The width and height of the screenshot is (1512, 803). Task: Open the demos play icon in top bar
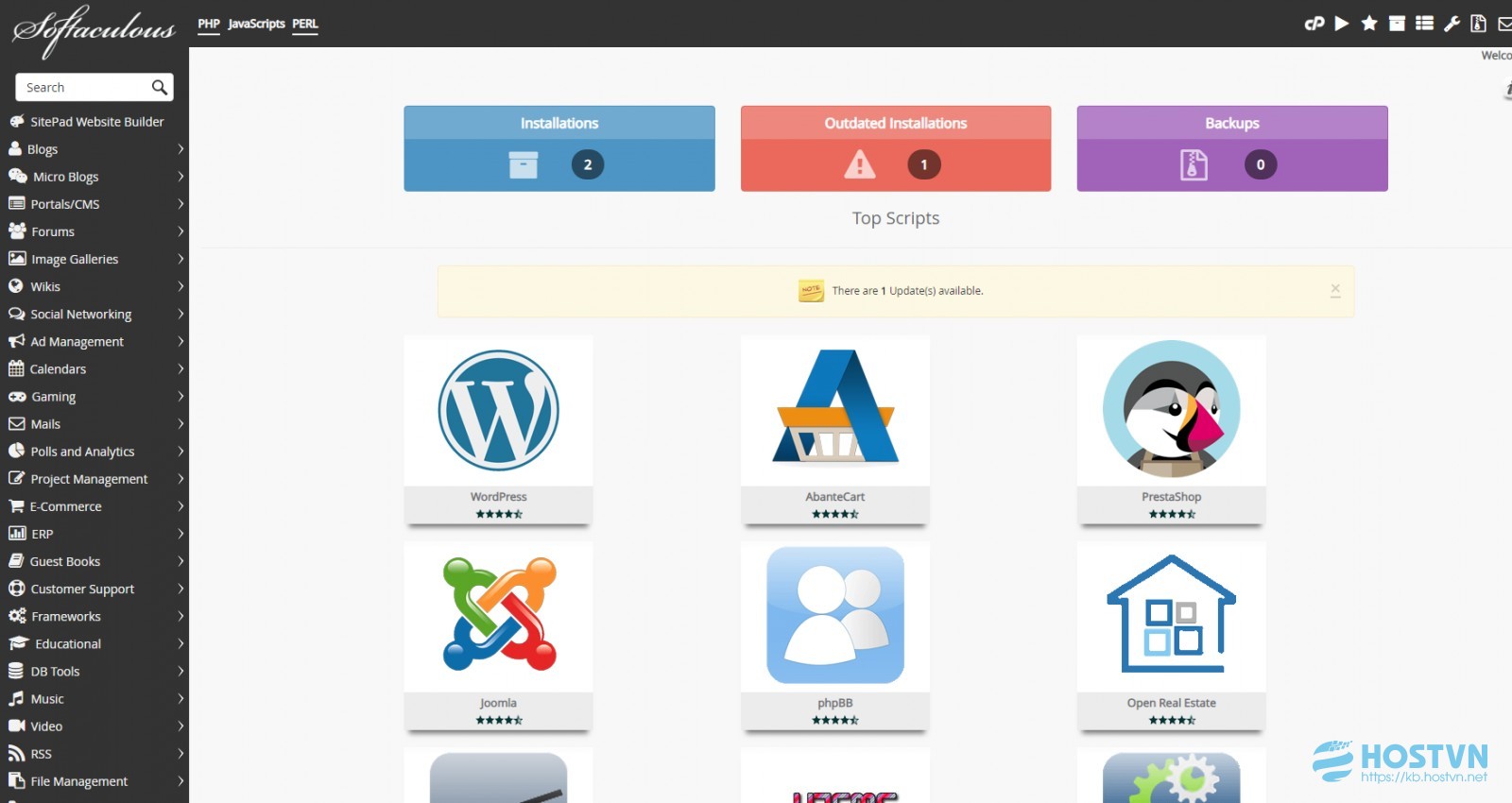1342,24
